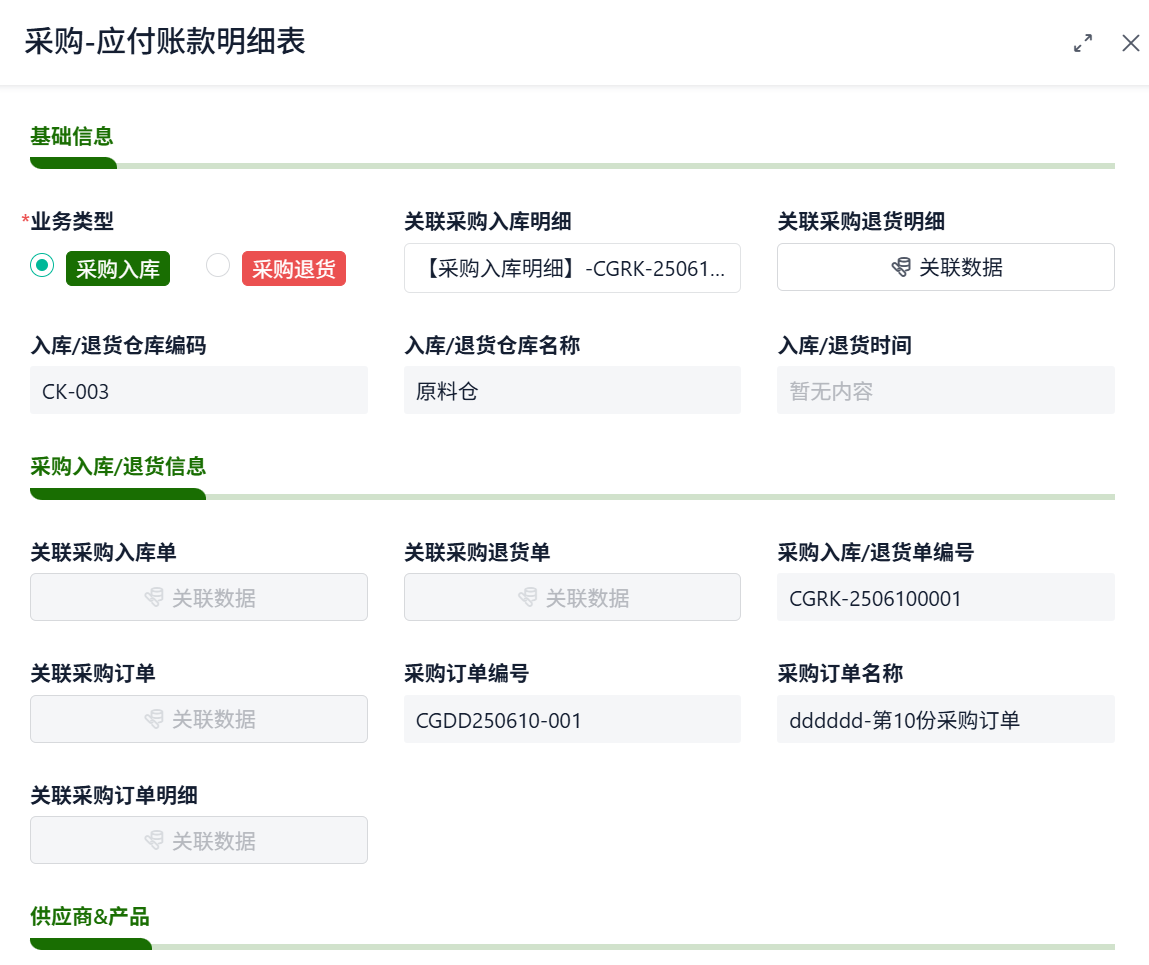The width and height of the screenshot is (1149, 965).
Task: Select the 采购退货 radio button
Action: (x=217, y=265)
